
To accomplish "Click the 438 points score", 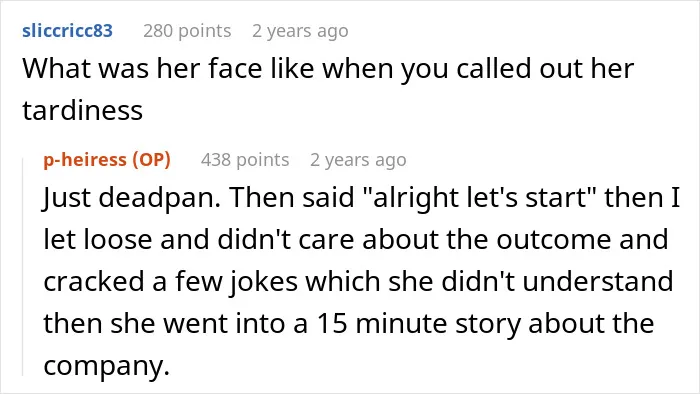I will pos(245,160).
